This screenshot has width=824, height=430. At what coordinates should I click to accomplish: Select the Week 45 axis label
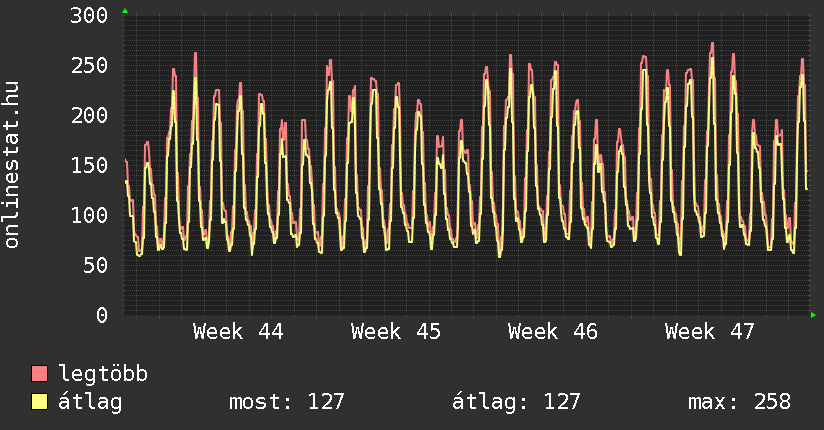[395, 332]
